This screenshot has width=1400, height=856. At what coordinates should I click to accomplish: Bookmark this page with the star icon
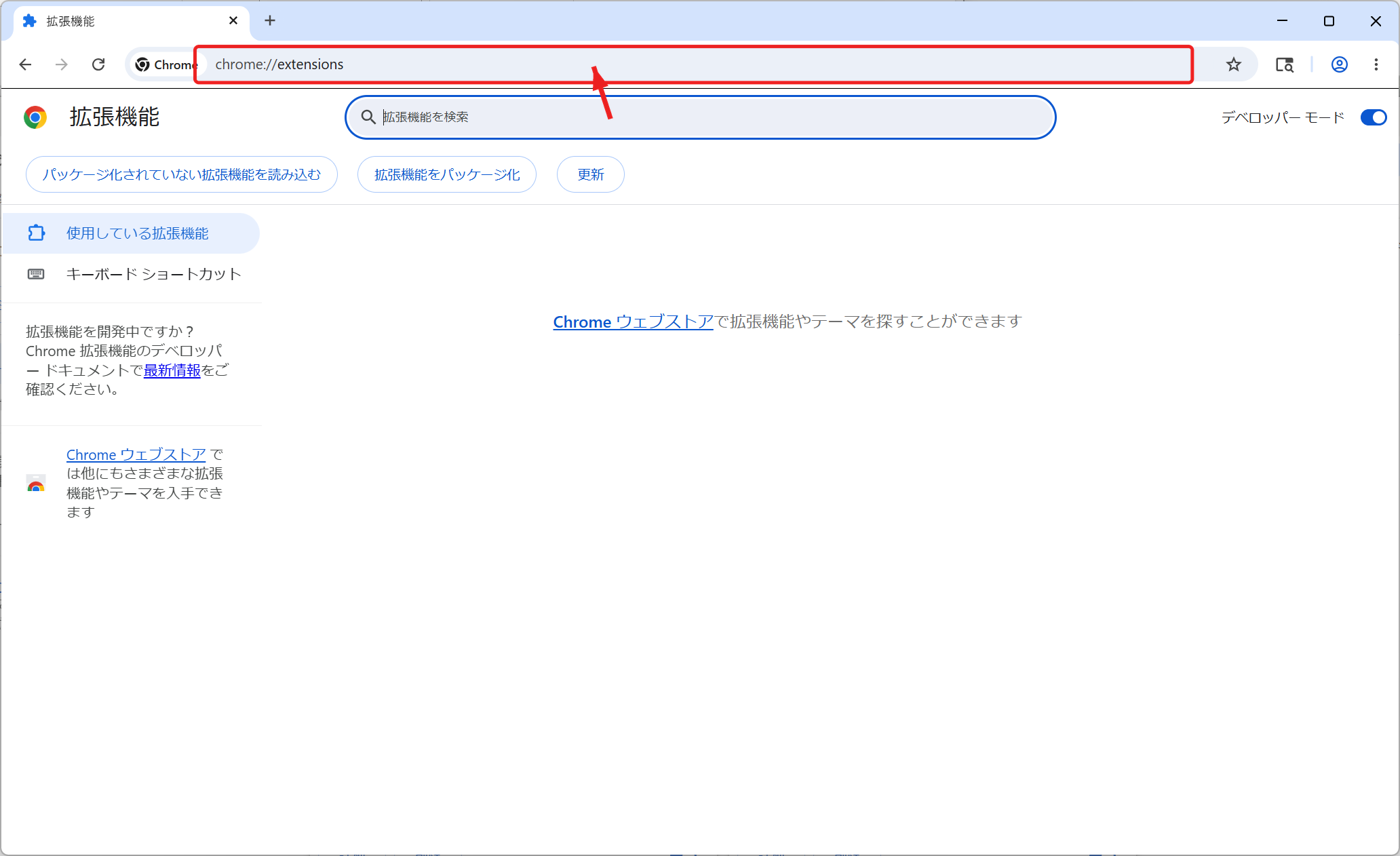click(1233, 64)
